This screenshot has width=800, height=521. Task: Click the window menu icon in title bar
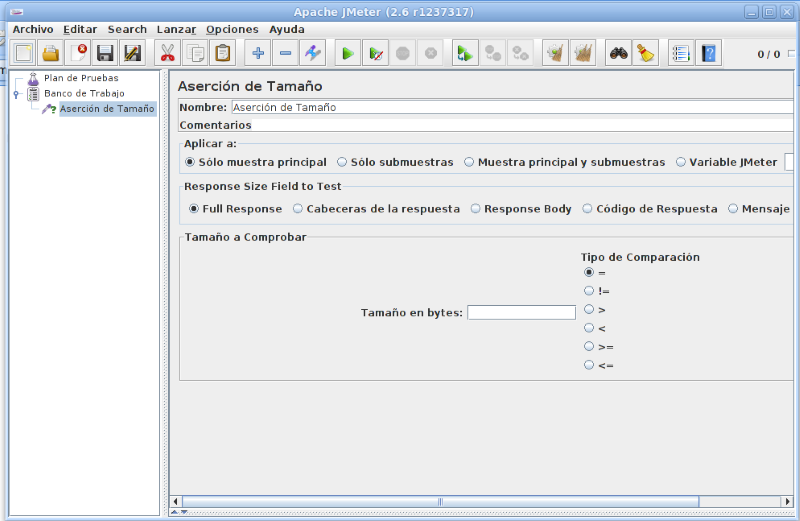point(16,12)
